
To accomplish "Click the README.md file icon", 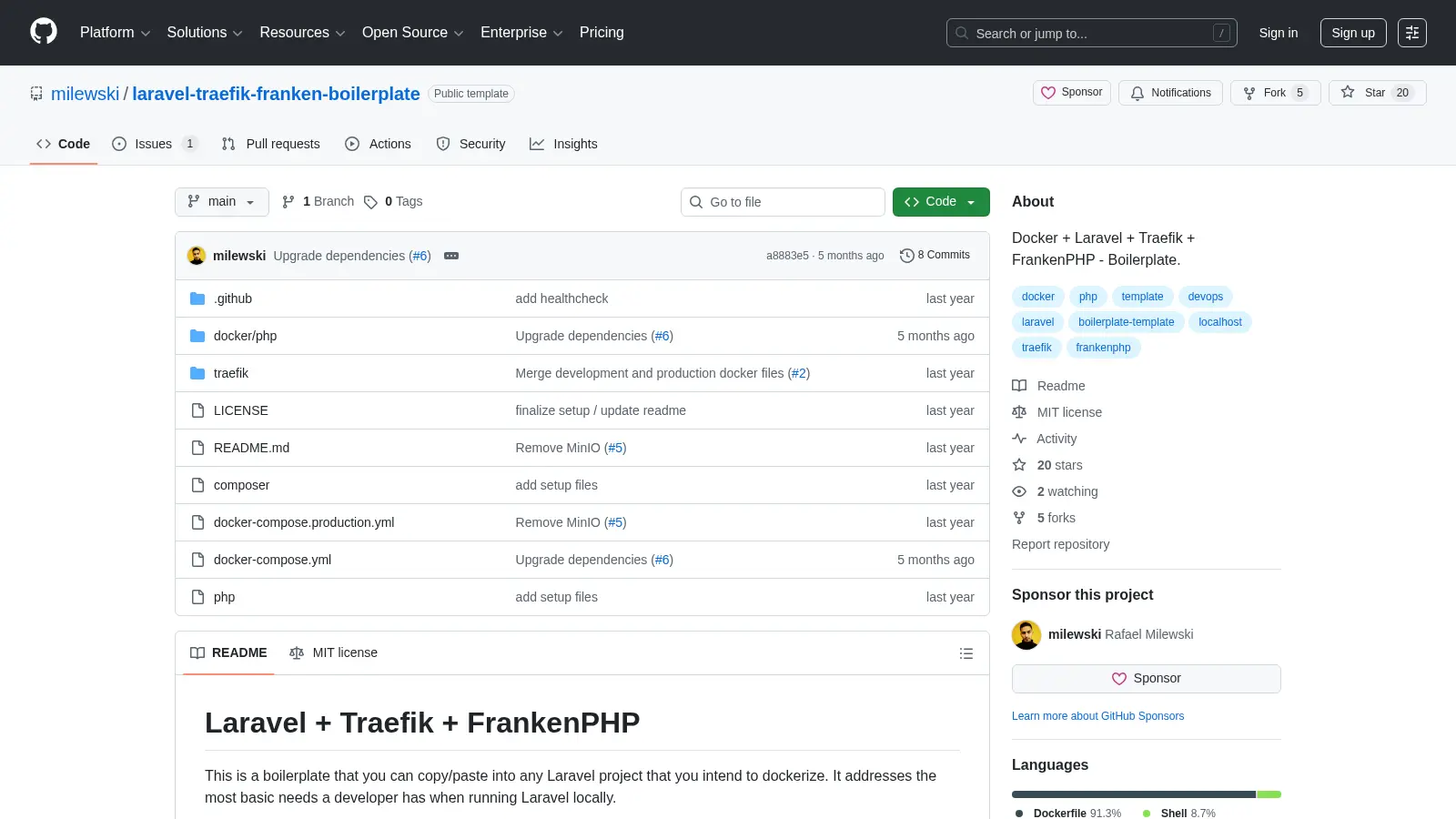I will pos(197,448).
